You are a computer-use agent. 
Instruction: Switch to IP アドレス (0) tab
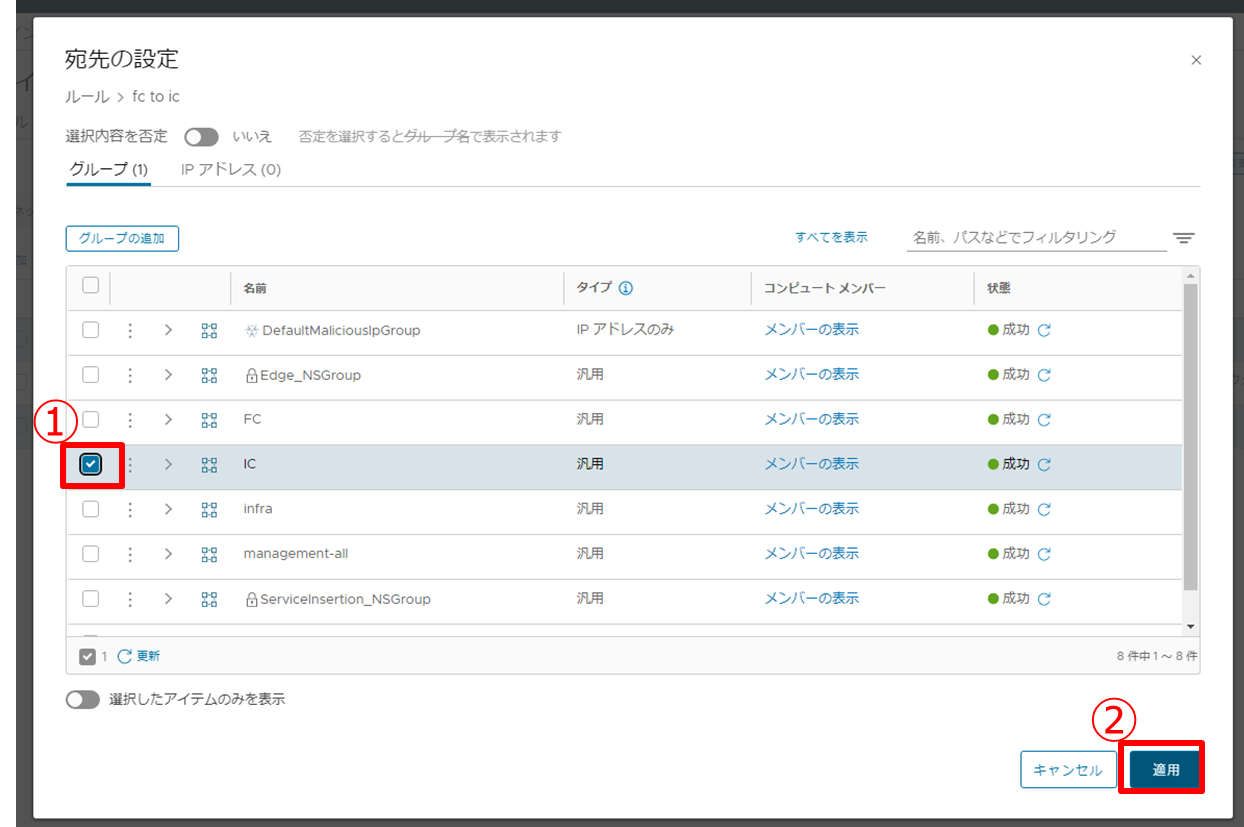point(231,170)
